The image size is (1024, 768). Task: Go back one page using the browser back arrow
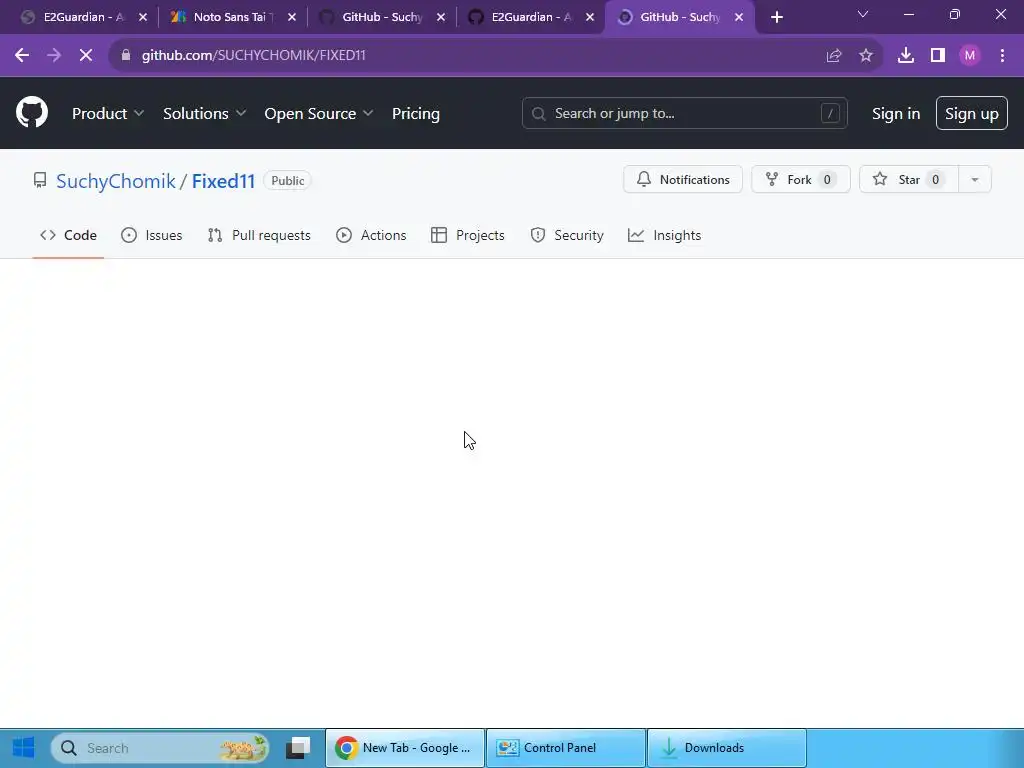tap(22, 56)
